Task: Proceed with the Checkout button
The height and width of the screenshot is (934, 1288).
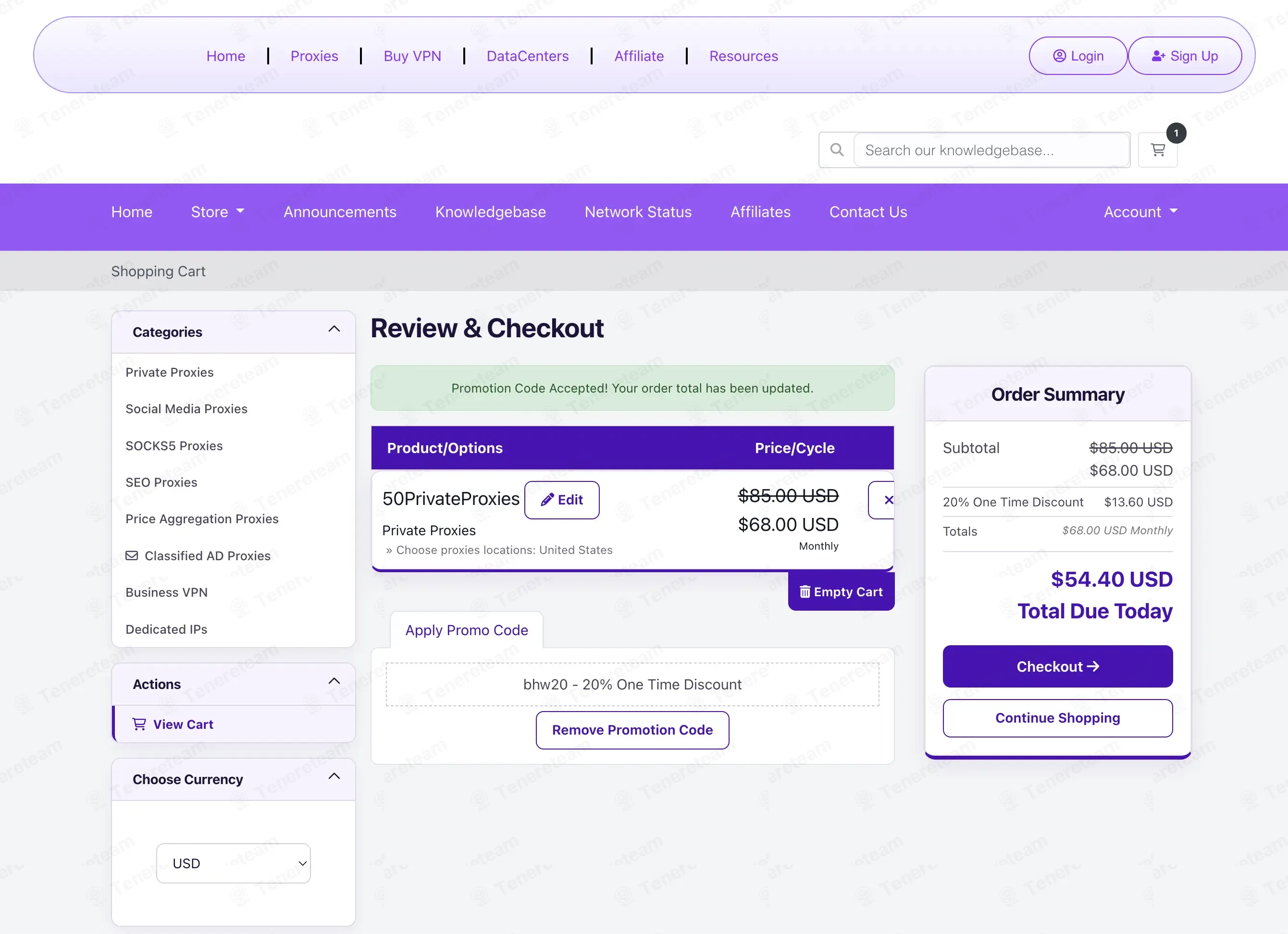Action: (1057, 666)
